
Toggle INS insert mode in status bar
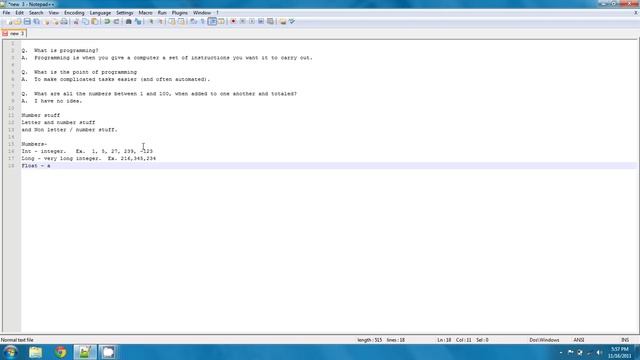(x=625, y=340)
